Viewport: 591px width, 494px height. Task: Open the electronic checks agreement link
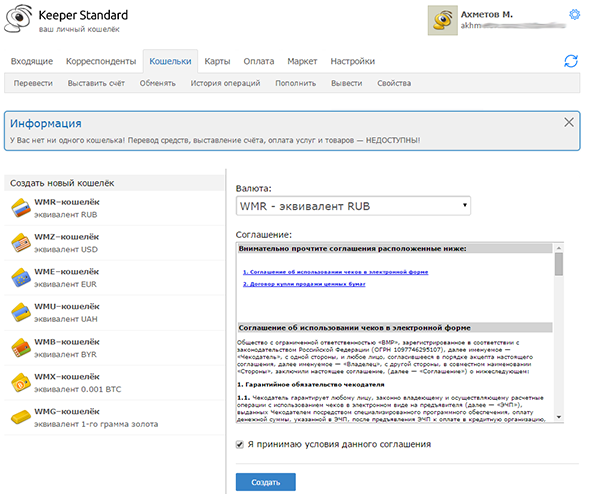335,272
